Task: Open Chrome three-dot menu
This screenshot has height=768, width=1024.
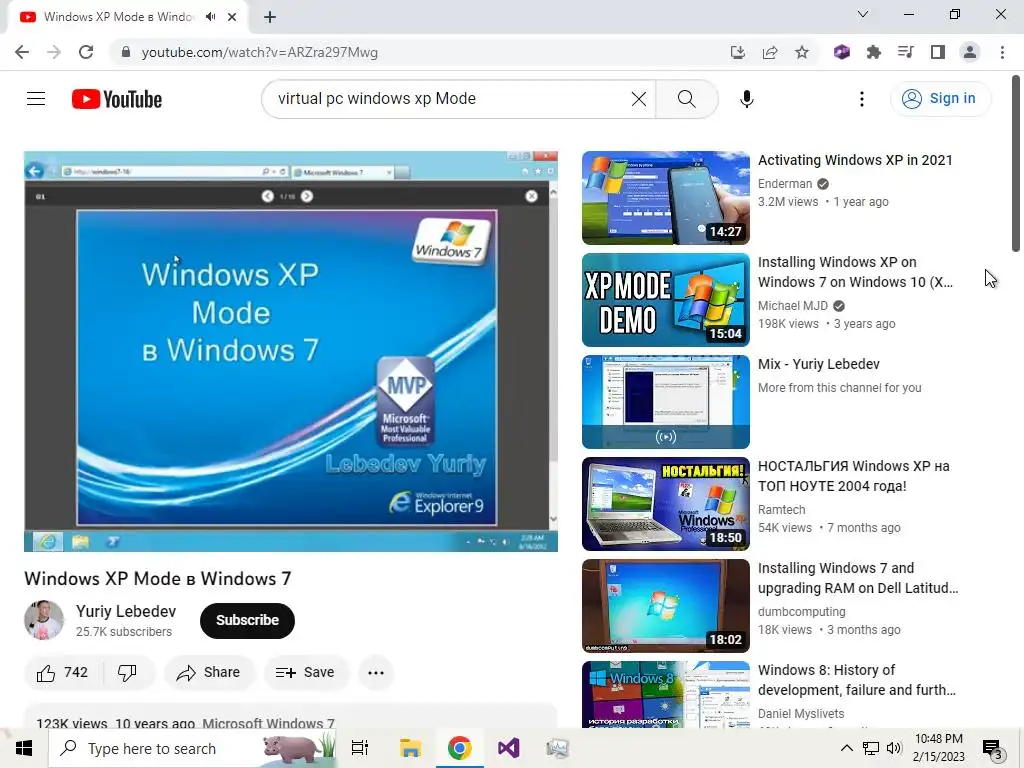Action: coord(1002,52)
